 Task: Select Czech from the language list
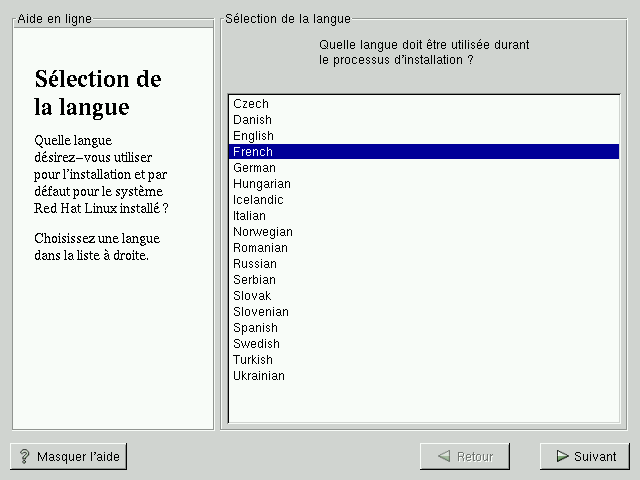click(251, 104)
